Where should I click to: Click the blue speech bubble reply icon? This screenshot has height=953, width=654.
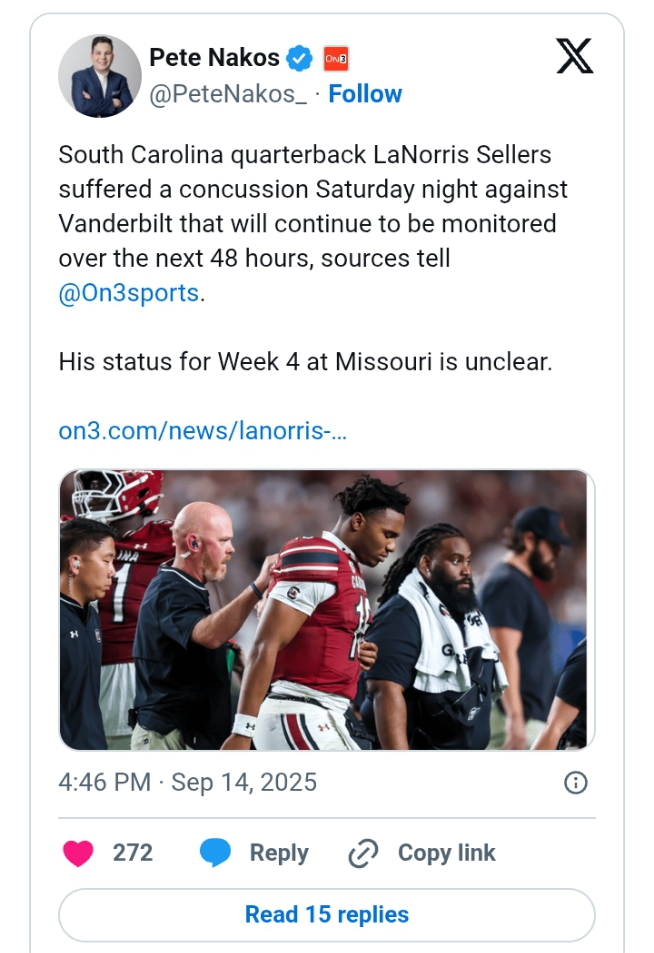pos(215,853)
